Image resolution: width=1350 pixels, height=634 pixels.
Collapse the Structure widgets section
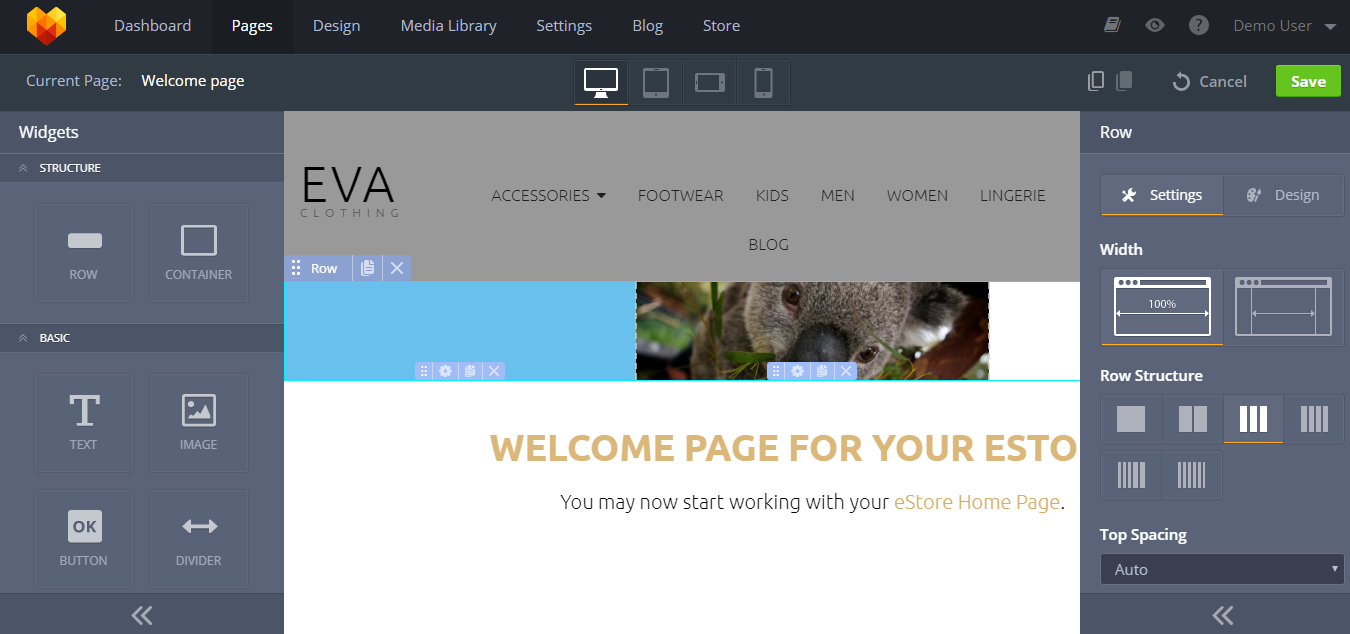tap(24, 168)
